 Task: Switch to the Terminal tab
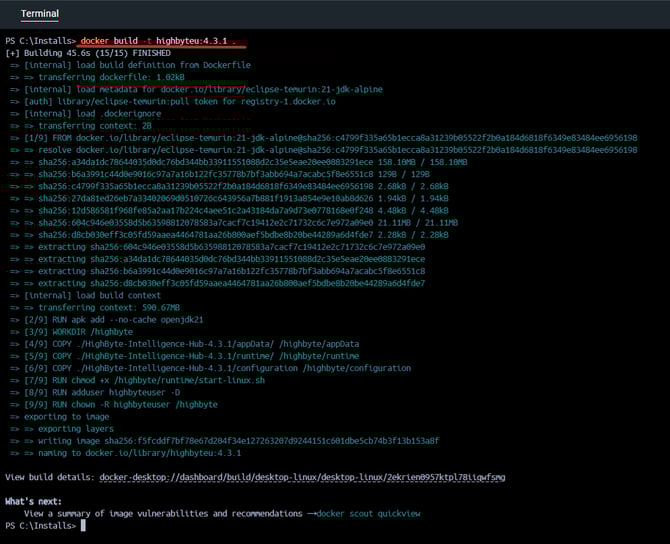point(39,14)
